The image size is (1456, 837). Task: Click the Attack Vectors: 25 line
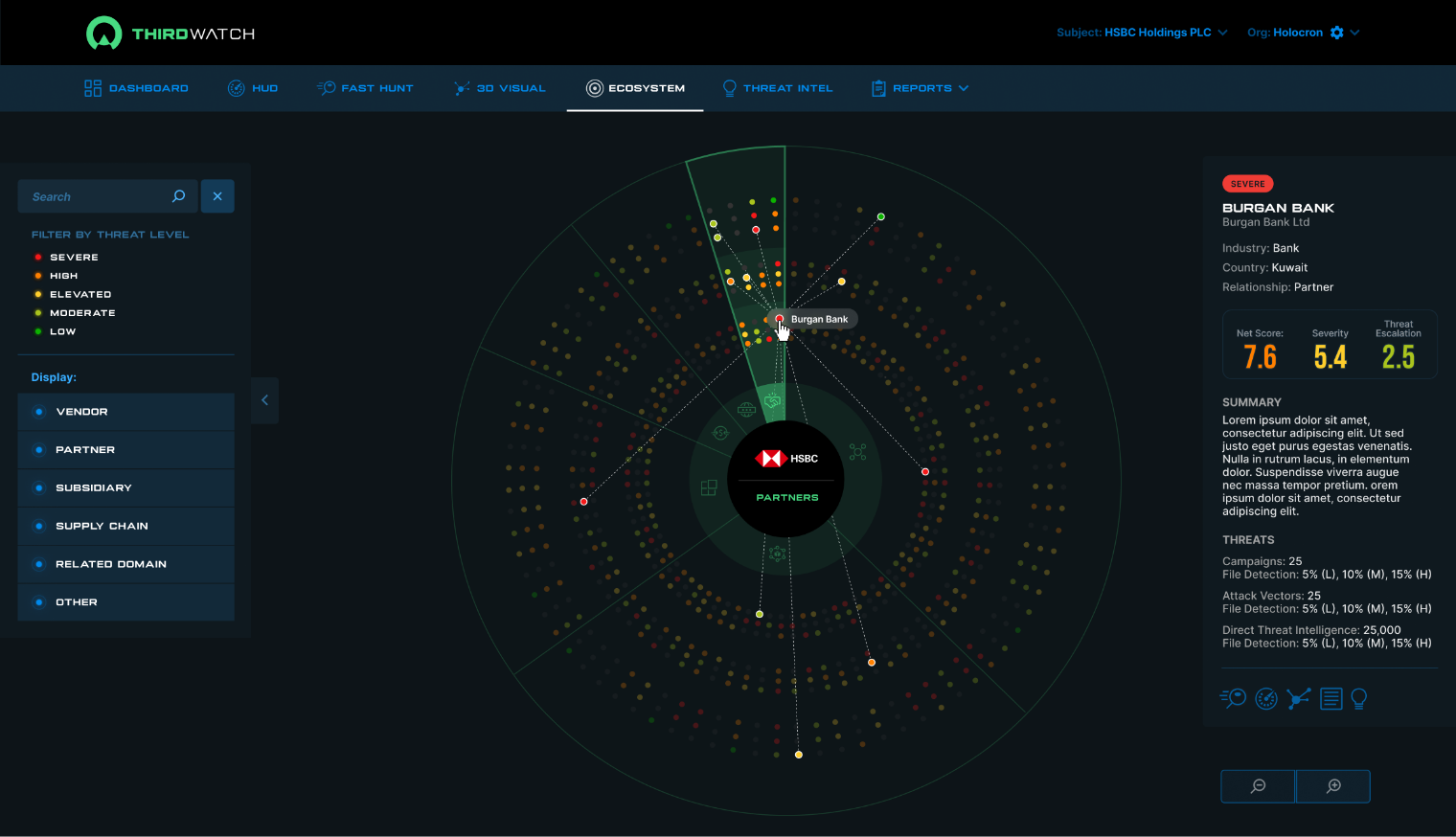click(1271, 596)
